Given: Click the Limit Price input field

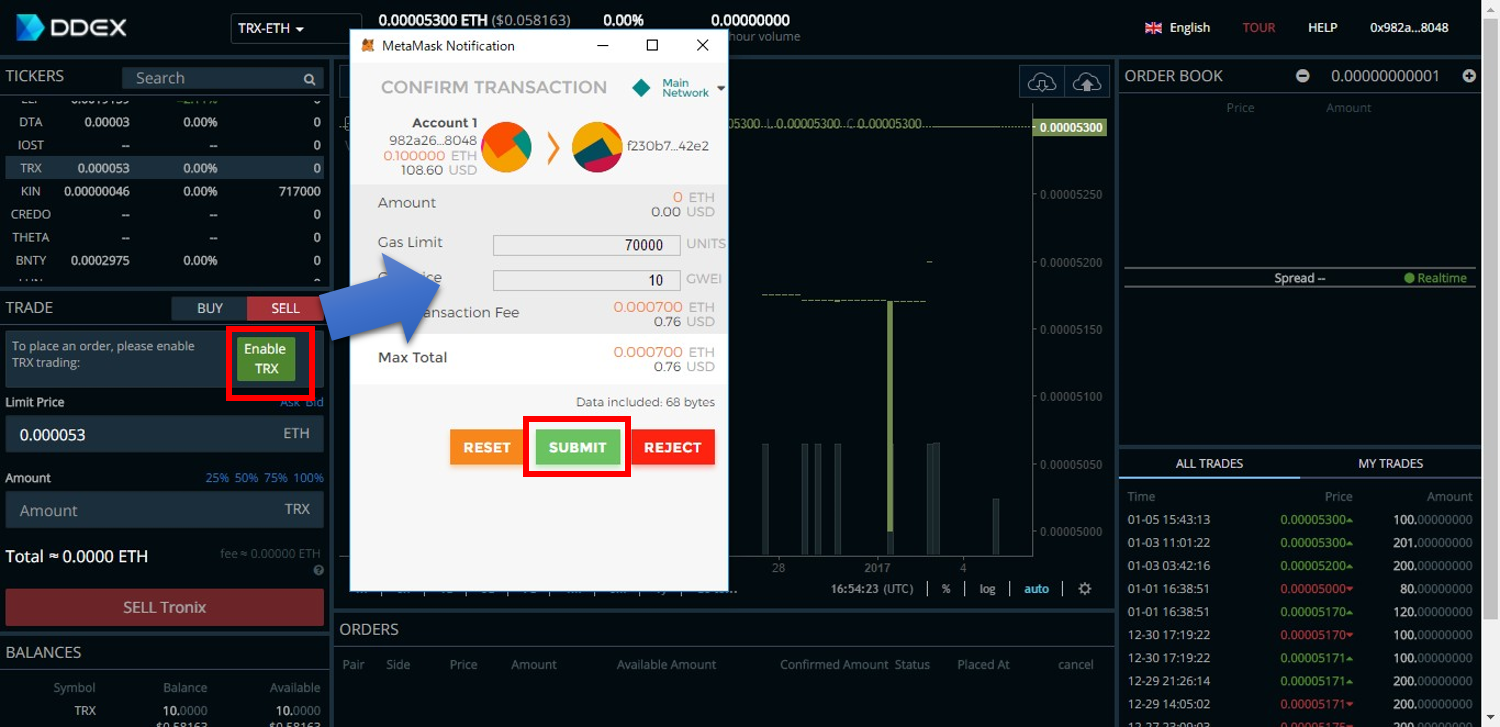Looking at the screenshot, I should click(x=164, y=434).
